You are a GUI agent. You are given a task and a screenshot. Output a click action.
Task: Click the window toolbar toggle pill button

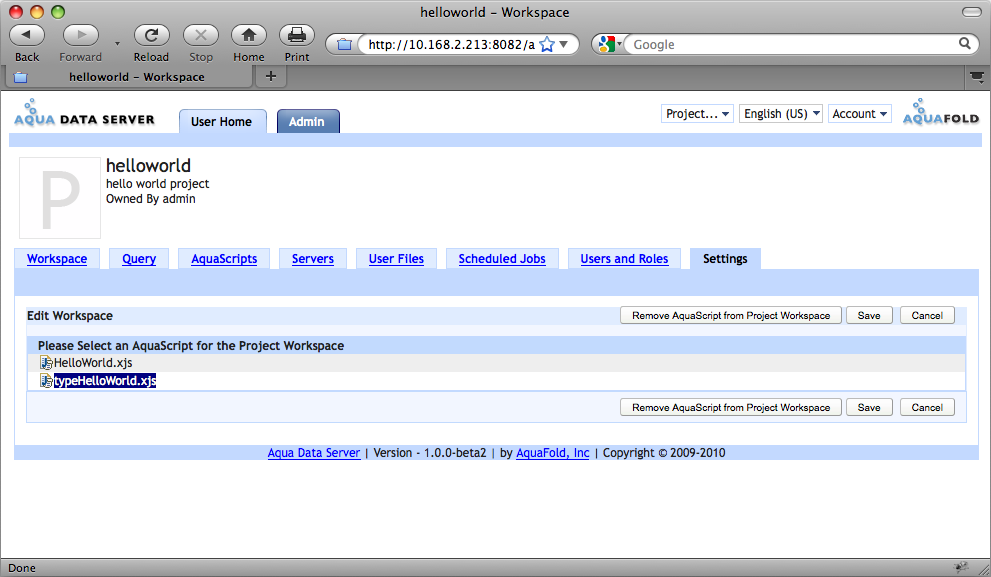click(971, 12)
